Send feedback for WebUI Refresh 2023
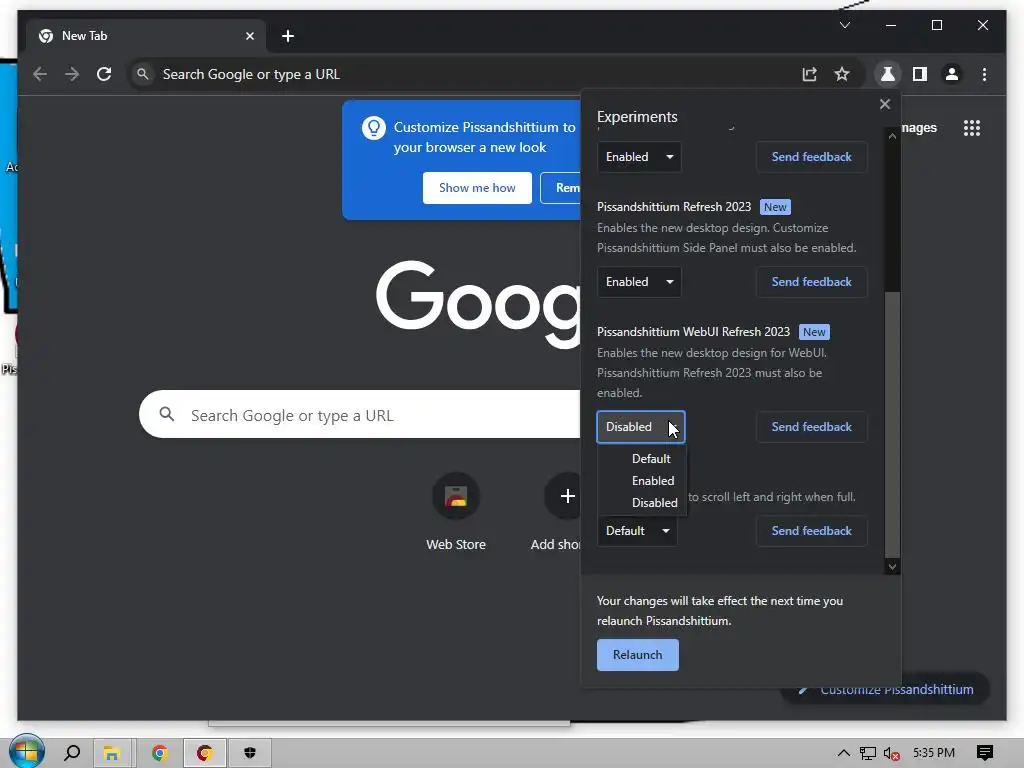The height and width of the screenshot is (768, 1024). tap(812, 427)
